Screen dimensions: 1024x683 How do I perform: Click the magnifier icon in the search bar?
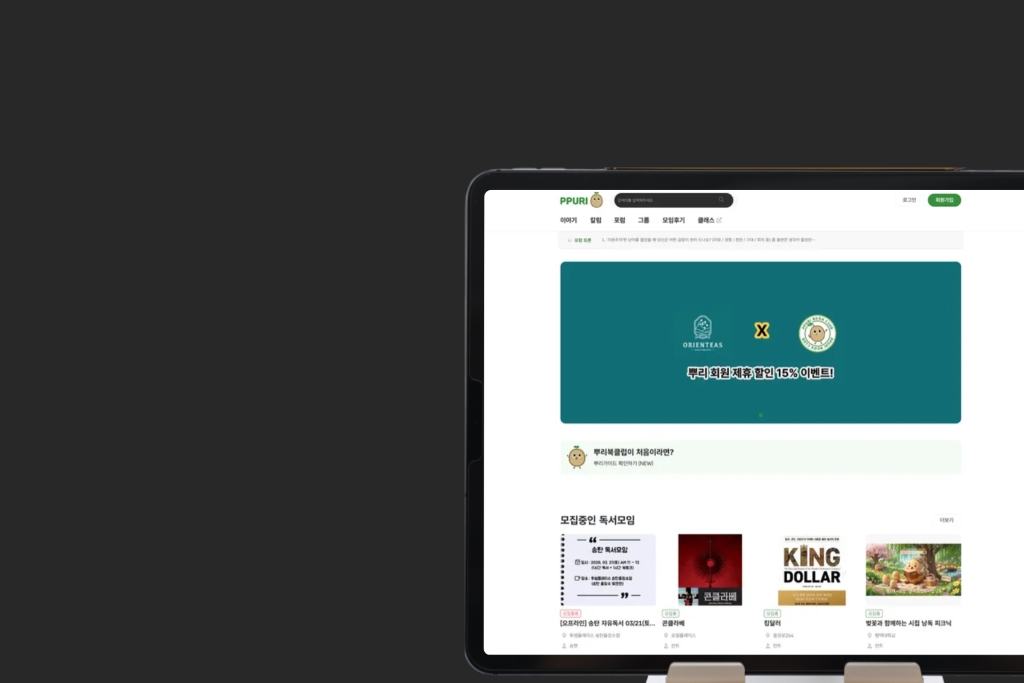(721, 200)
